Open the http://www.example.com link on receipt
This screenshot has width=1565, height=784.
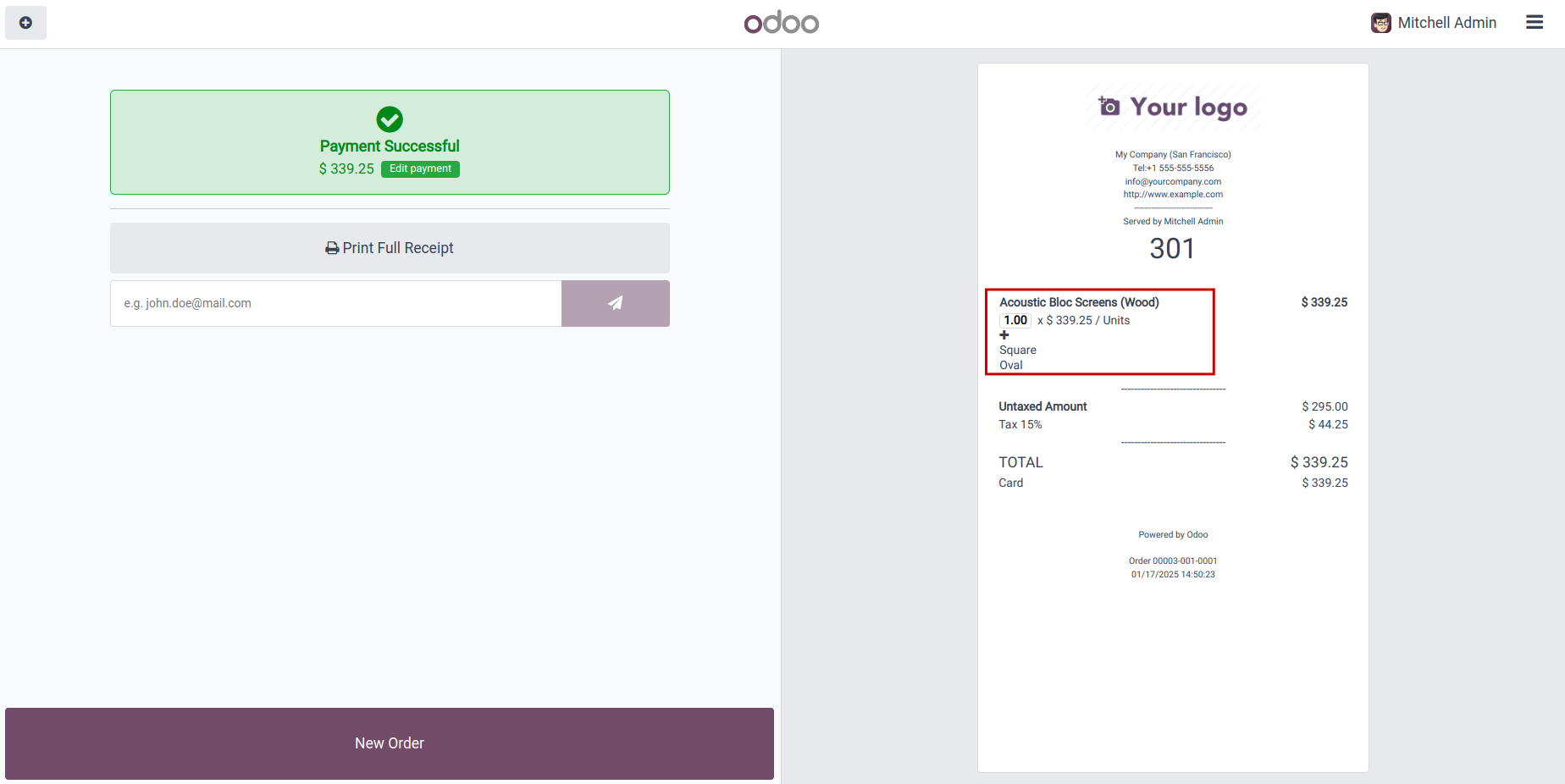coord(1173,195)
